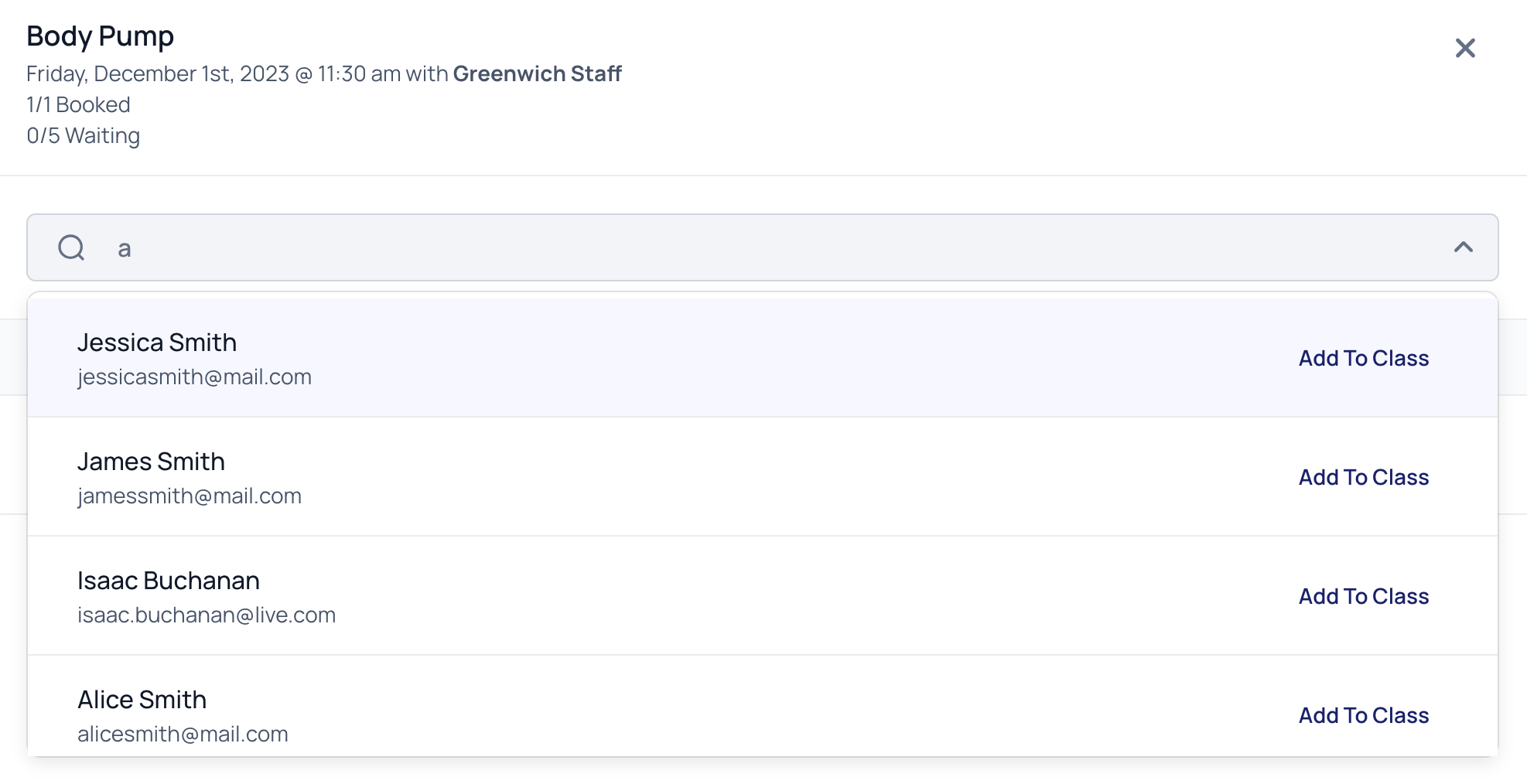Click the Body Pump class title
The width and height of the screenshot is (1527, 784).
coord(100,36)
